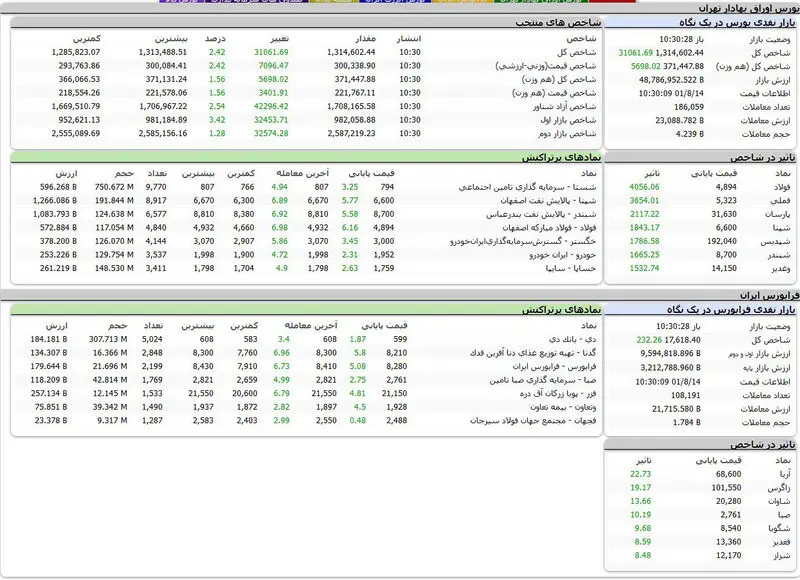This screenshot has height=580, width=800.
Task: Click the lowest value 2,555,089.69
Action: (x=76, y=134)
